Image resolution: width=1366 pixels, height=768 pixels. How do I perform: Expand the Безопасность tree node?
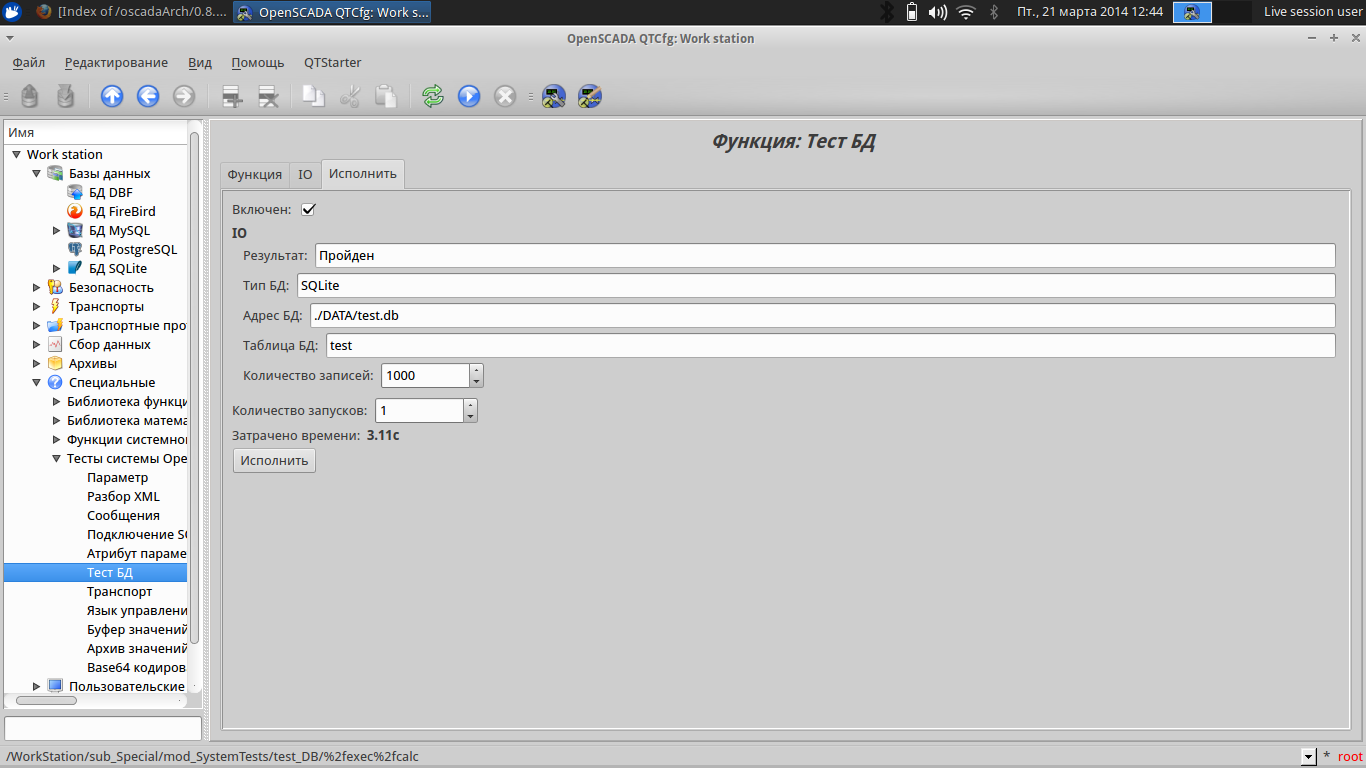click(37, 288)
